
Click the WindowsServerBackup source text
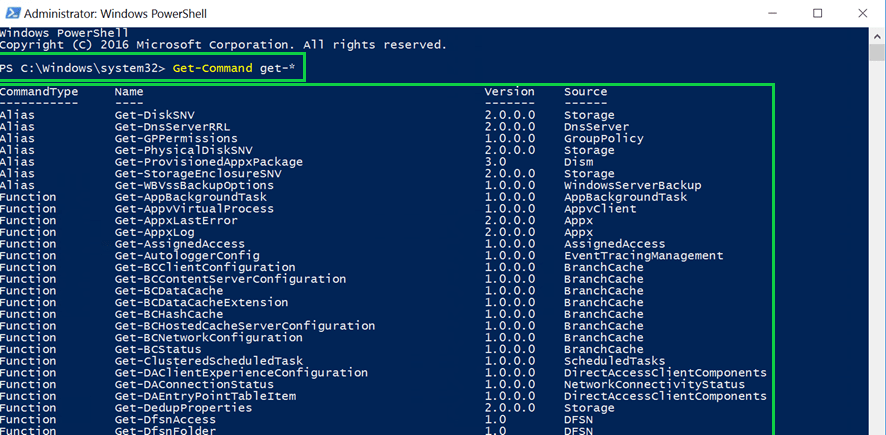[x=632, y=185]
